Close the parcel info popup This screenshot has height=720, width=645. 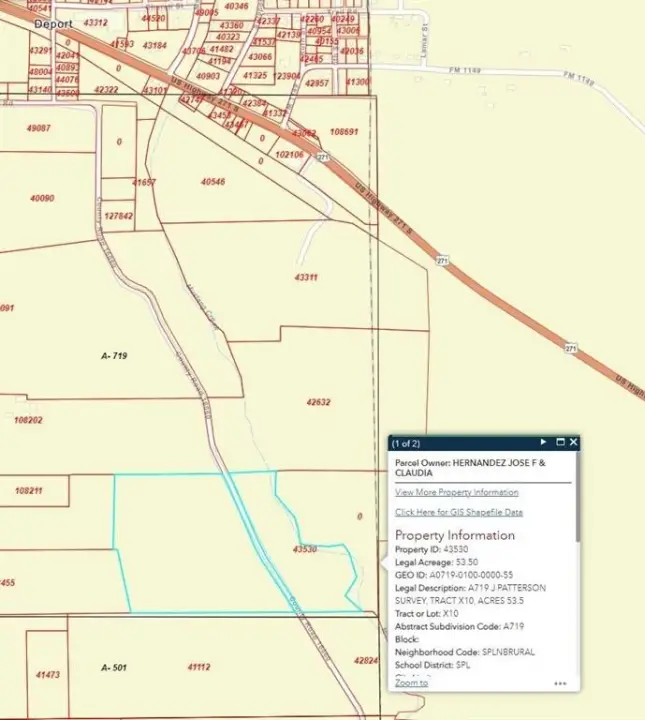click(x=573, y=442)
